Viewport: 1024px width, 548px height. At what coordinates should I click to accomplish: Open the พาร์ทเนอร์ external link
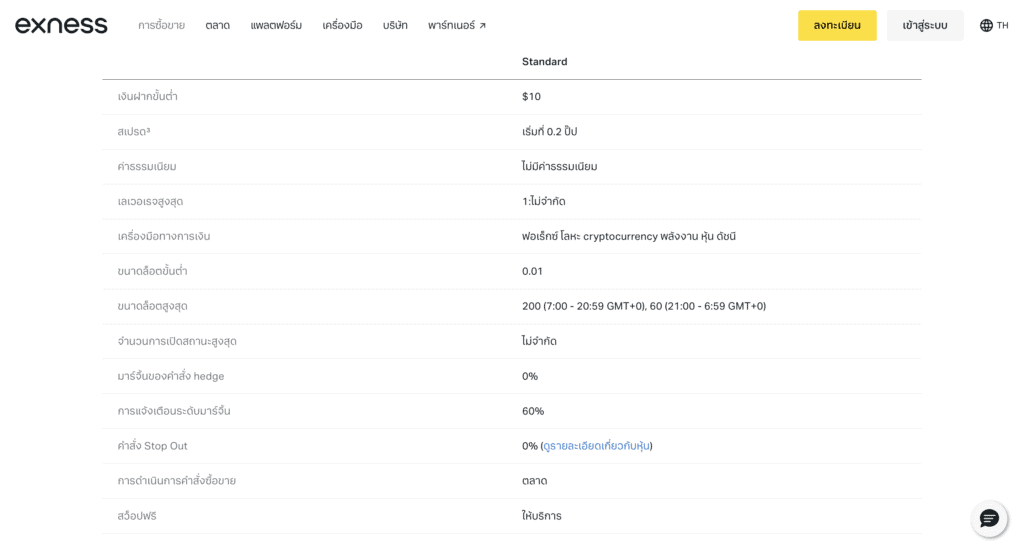457,25
